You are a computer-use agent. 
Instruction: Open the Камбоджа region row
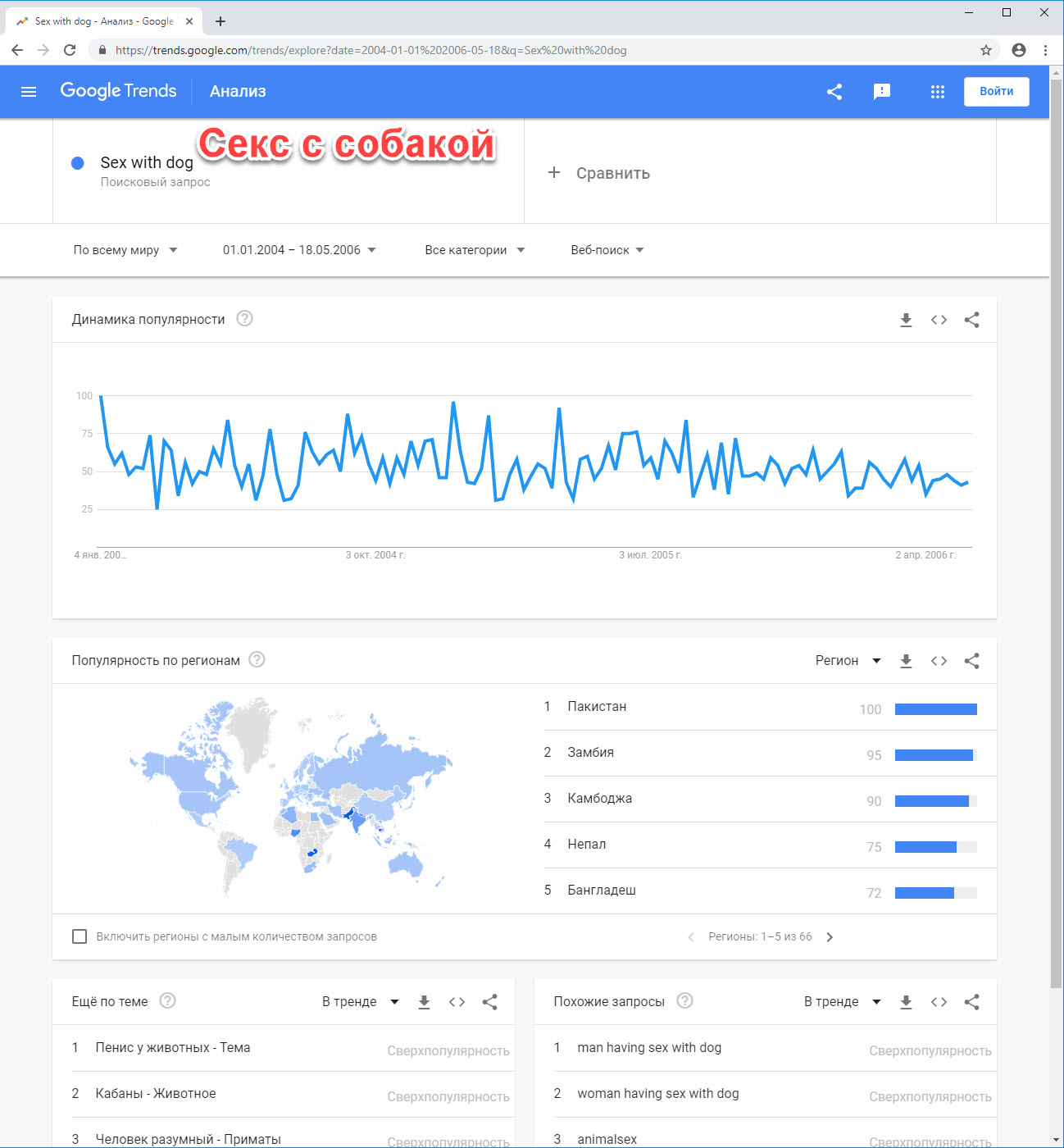[x=771, y=799]
